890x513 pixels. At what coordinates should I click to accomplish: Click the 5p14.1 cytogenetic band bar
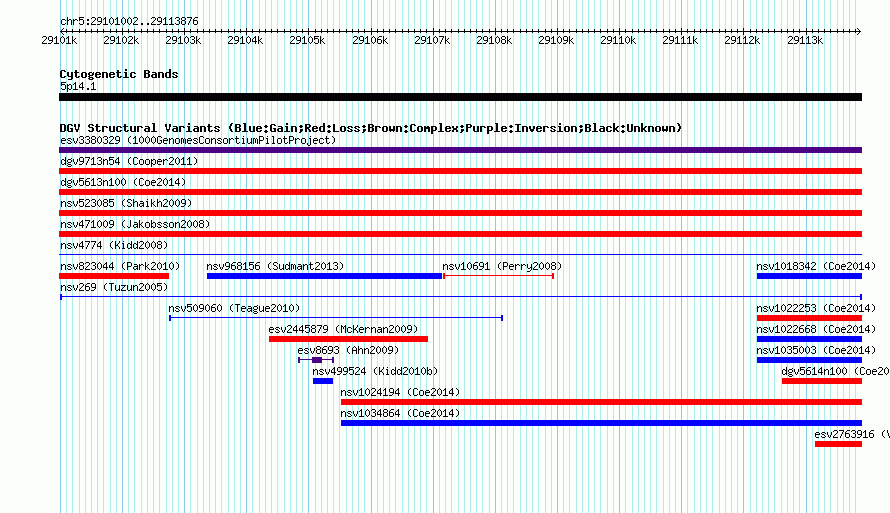tap(460, 97)
